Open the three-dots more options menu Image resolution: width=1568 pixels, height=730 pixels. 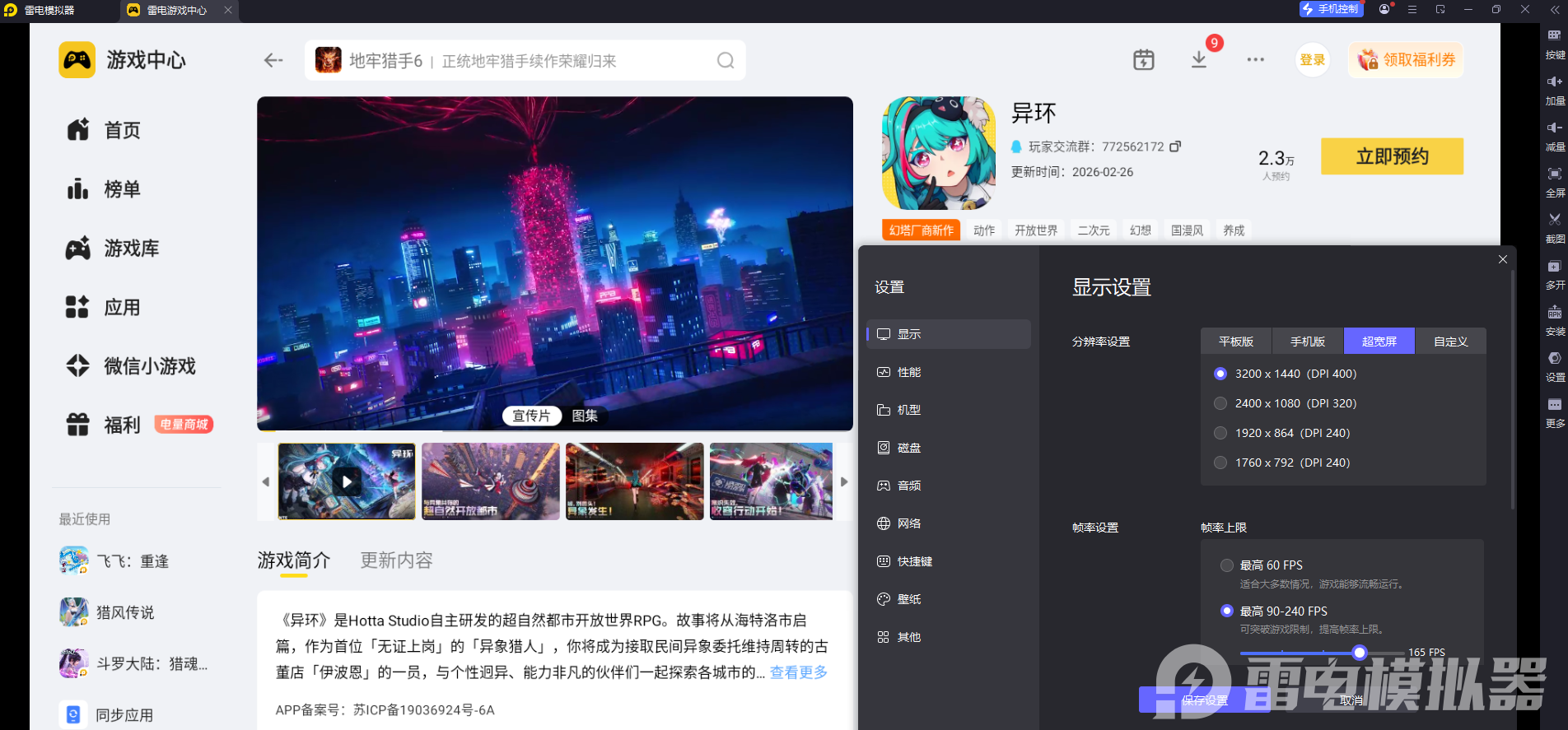coord(1255,60)
